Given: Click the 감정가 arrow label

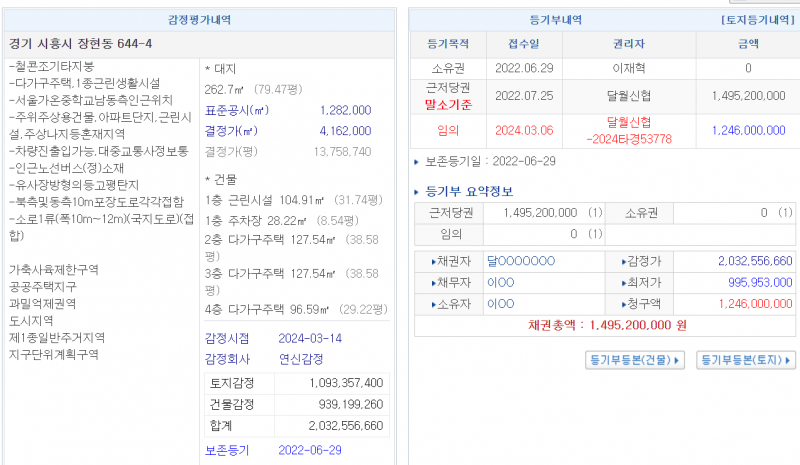Looking at the screenshot, I should click(x=639, y=261).
